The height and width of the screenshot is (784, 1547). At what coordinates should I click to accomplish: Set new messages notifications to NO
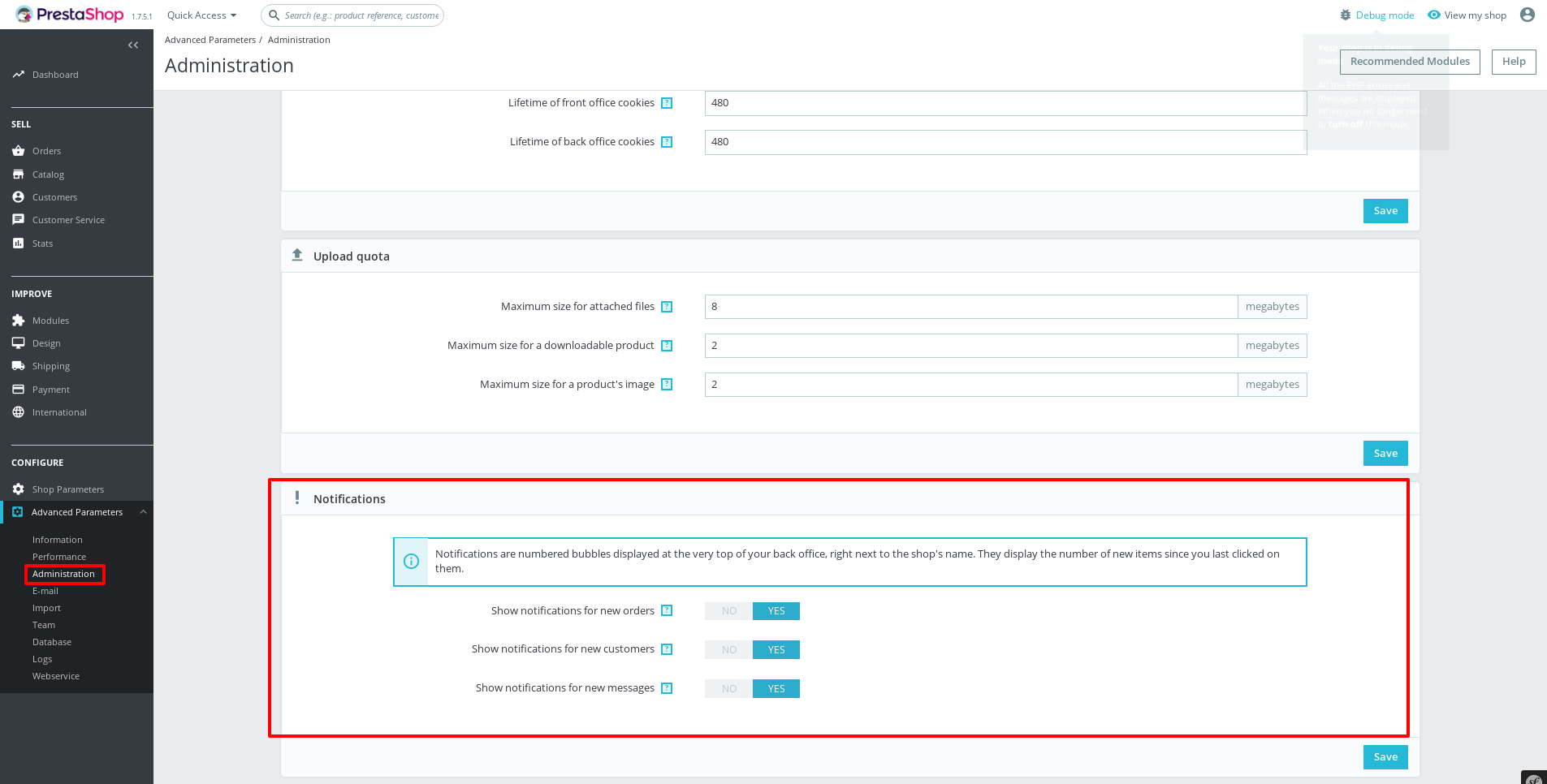[729, 689]
